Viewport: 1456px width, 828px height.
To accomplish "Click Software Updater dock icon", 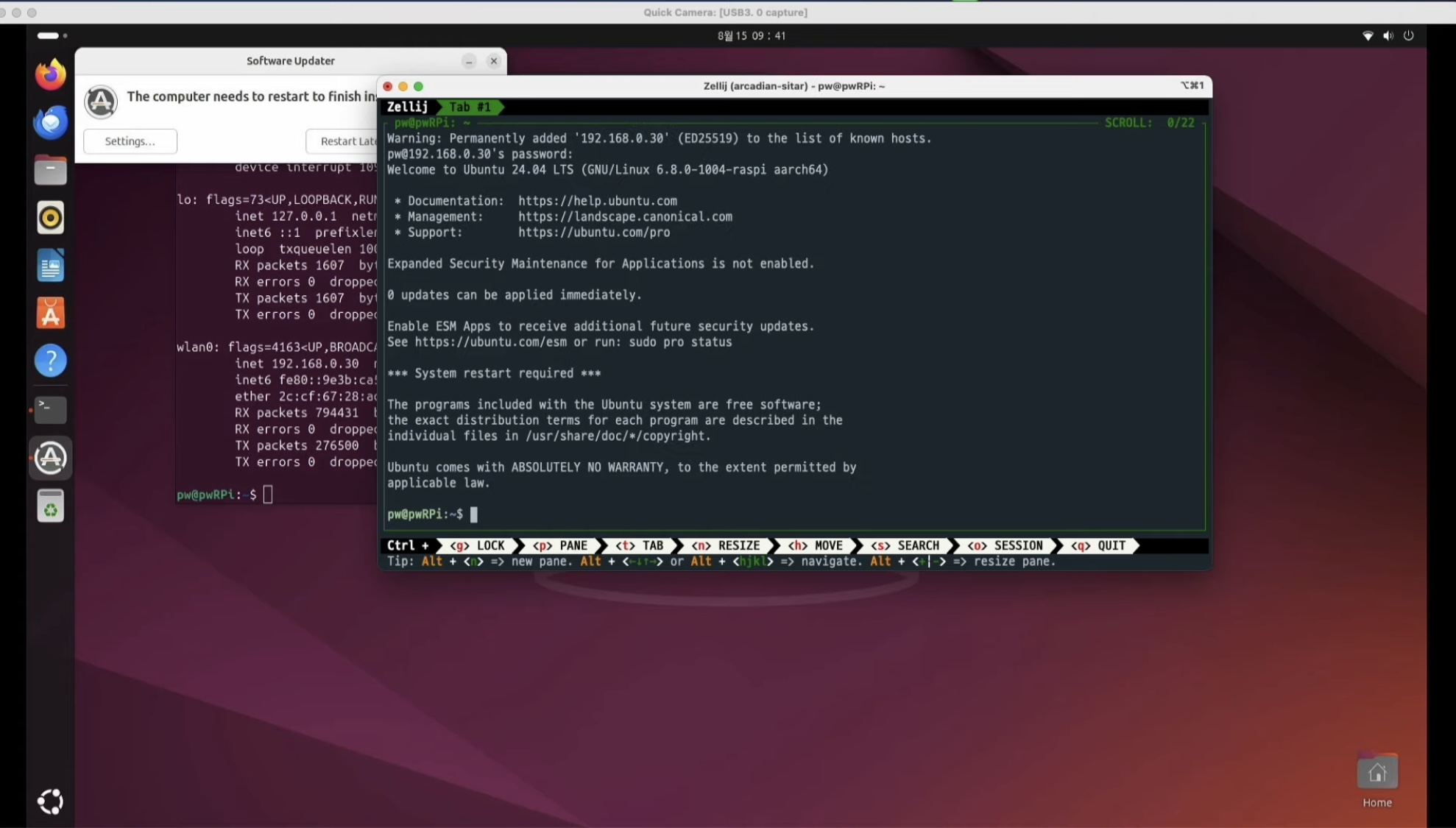I will point(50,458).
